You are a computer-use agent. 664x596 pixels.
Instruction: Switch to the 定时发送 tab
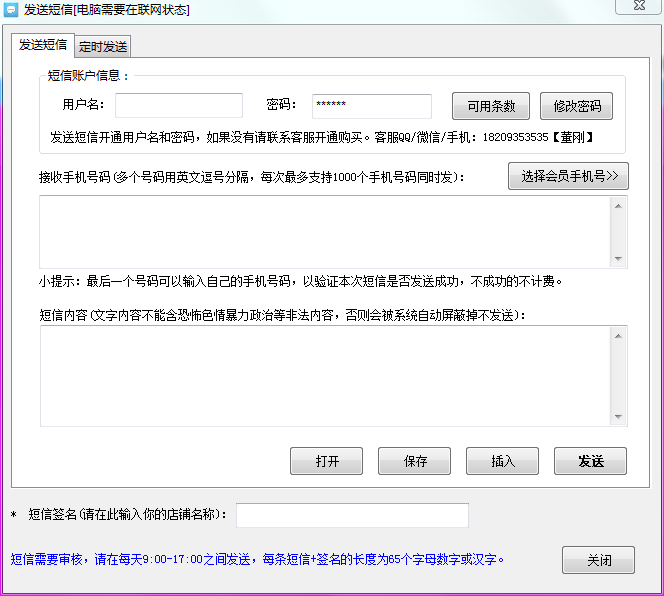pyautogui.click(x=103, y=46)
